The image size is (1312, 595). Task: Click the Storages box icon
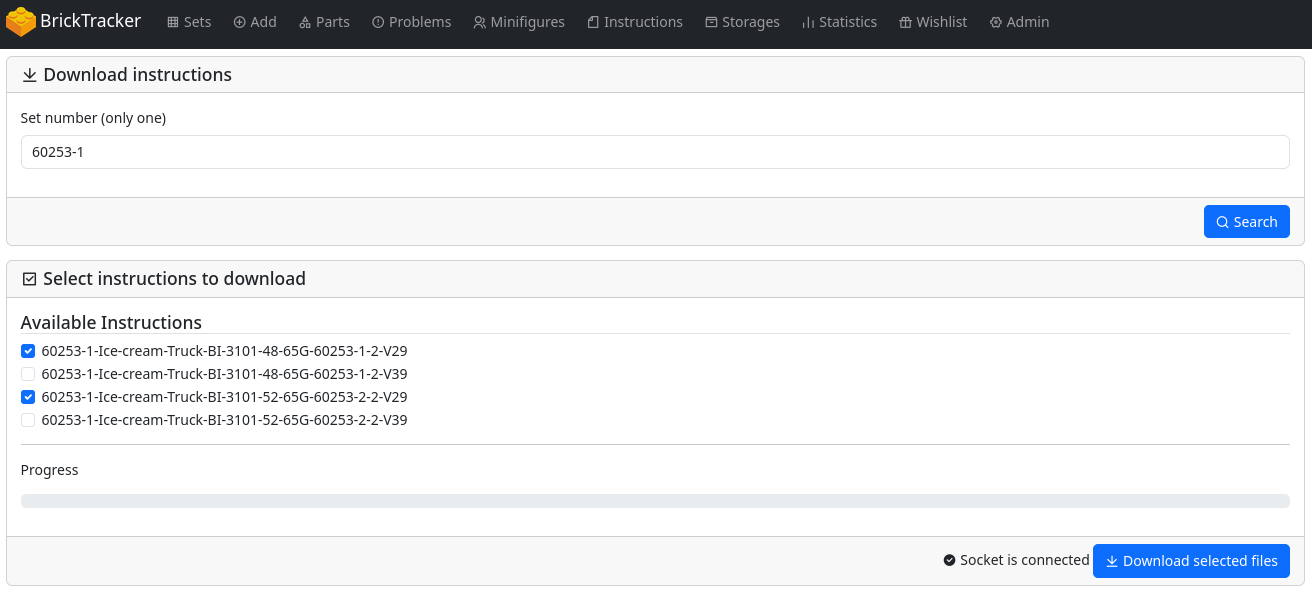(711, 22)
